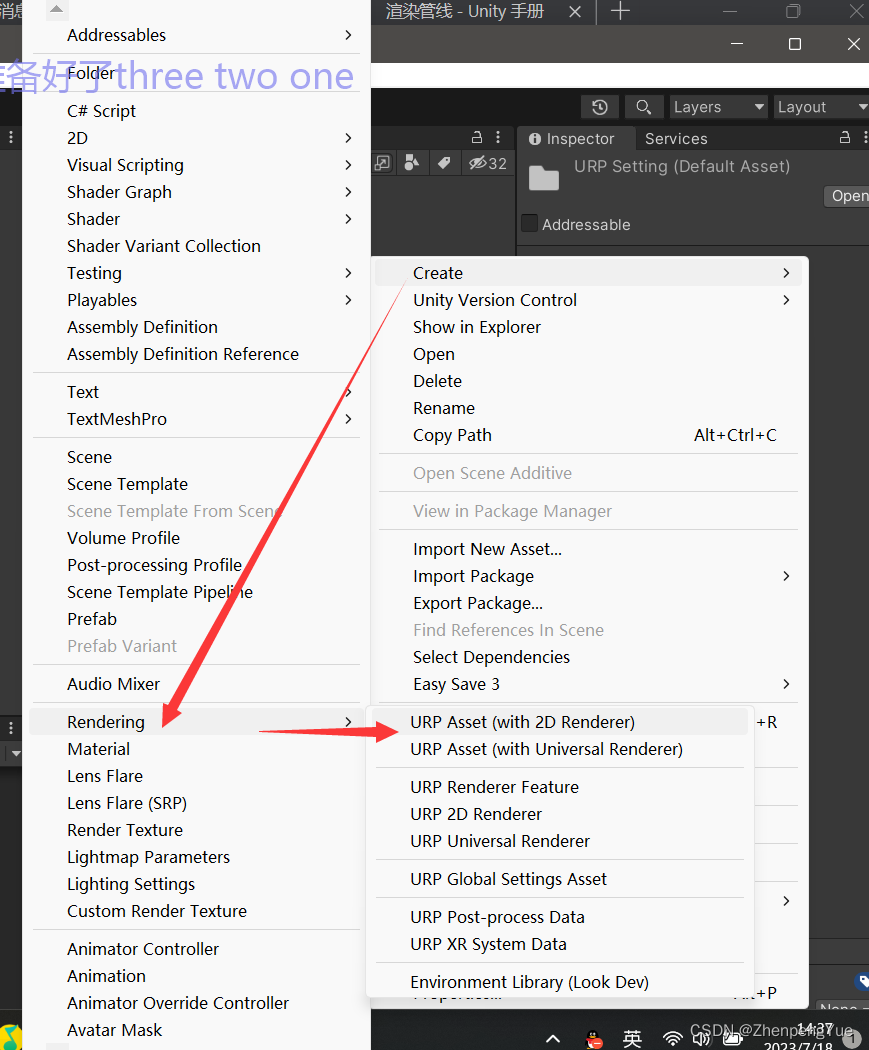This screenshot has width=869, height=1050.
Task: Expand the TextMeshPro submenu
Action: [196, 419]
